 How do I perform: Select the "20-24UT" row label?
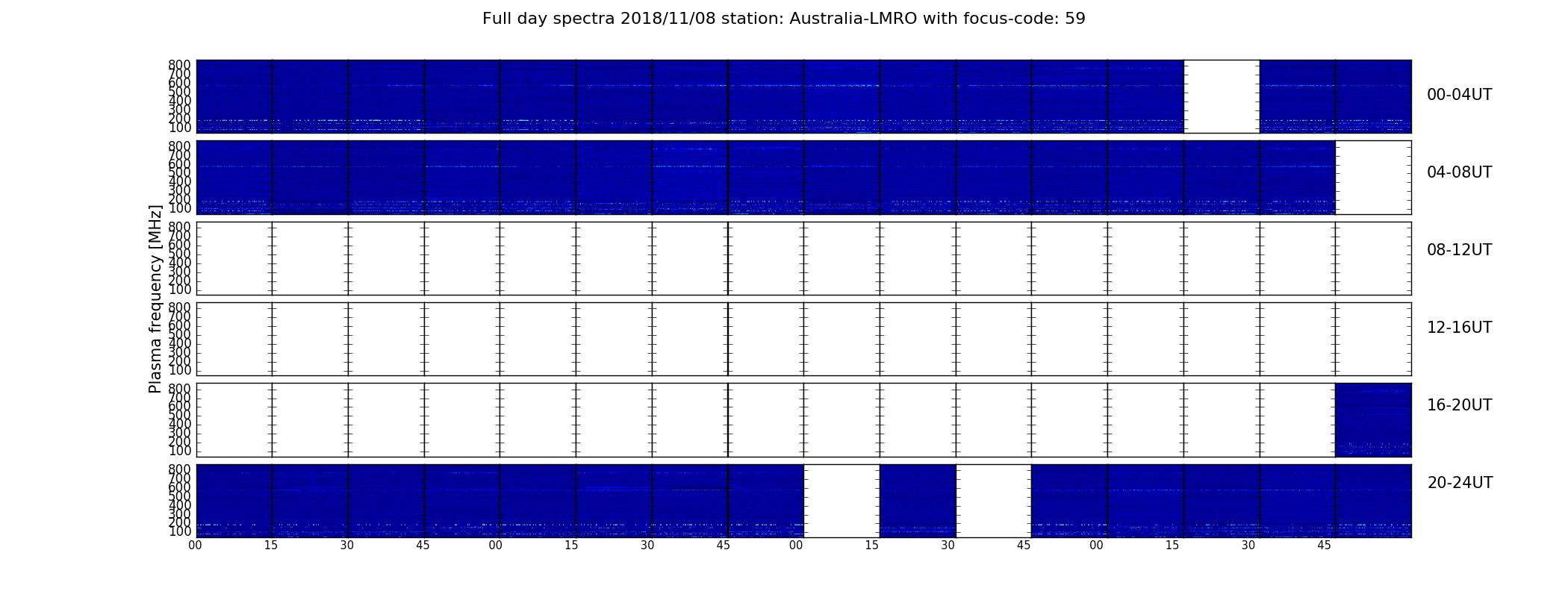pos(1460,483)
